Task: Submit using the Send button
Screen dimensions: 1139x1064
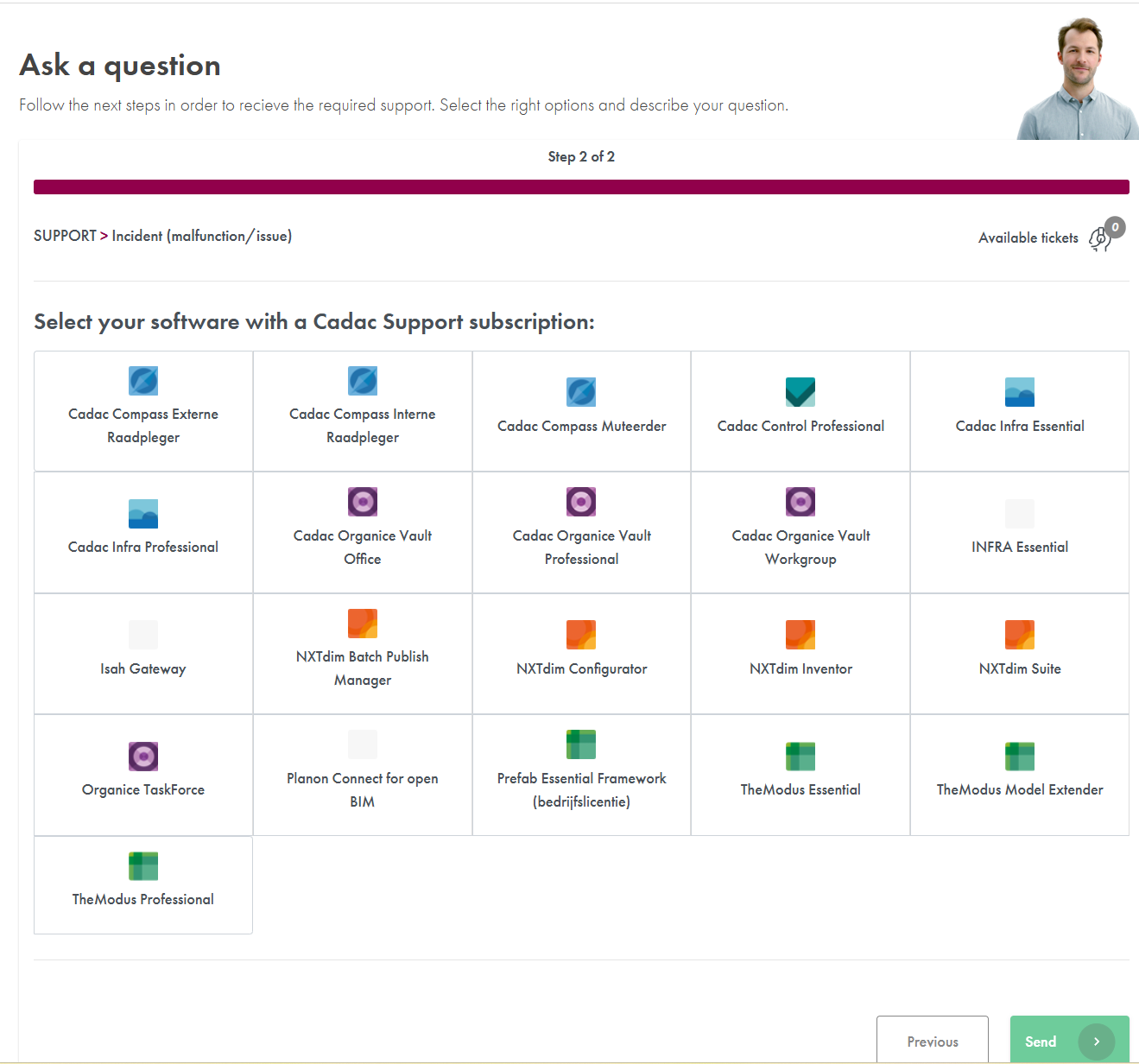Action: pyautogui.click(x=1070, y=1040)
